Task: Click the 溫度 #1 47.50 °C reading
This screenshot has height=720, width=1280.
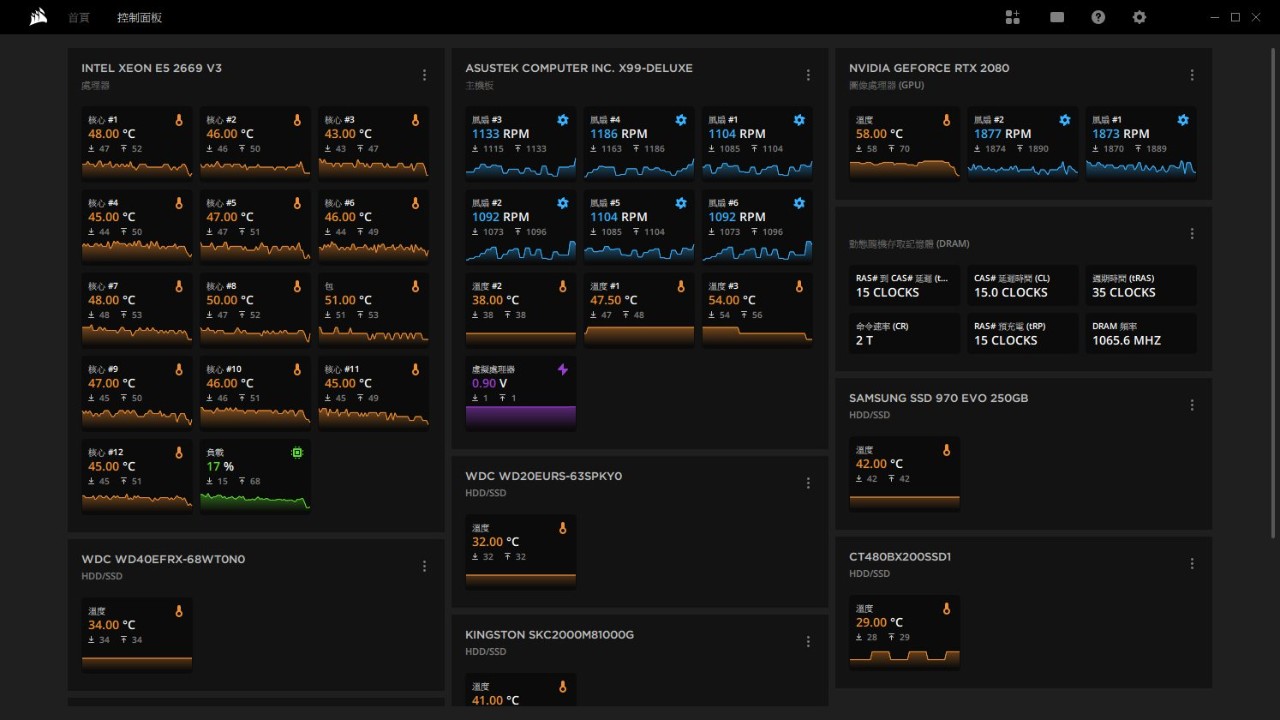Action: pyautogui.click(x=613, y=300)
